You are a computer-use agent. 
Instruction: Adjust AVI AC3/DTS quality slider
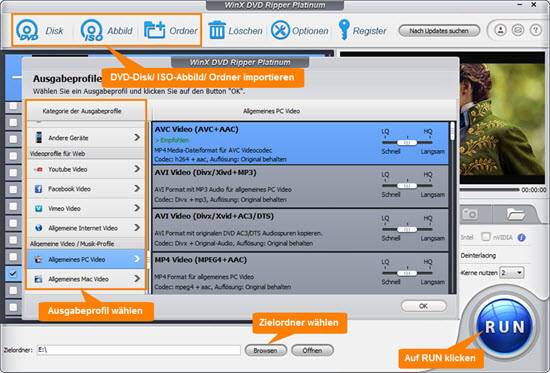407,229
